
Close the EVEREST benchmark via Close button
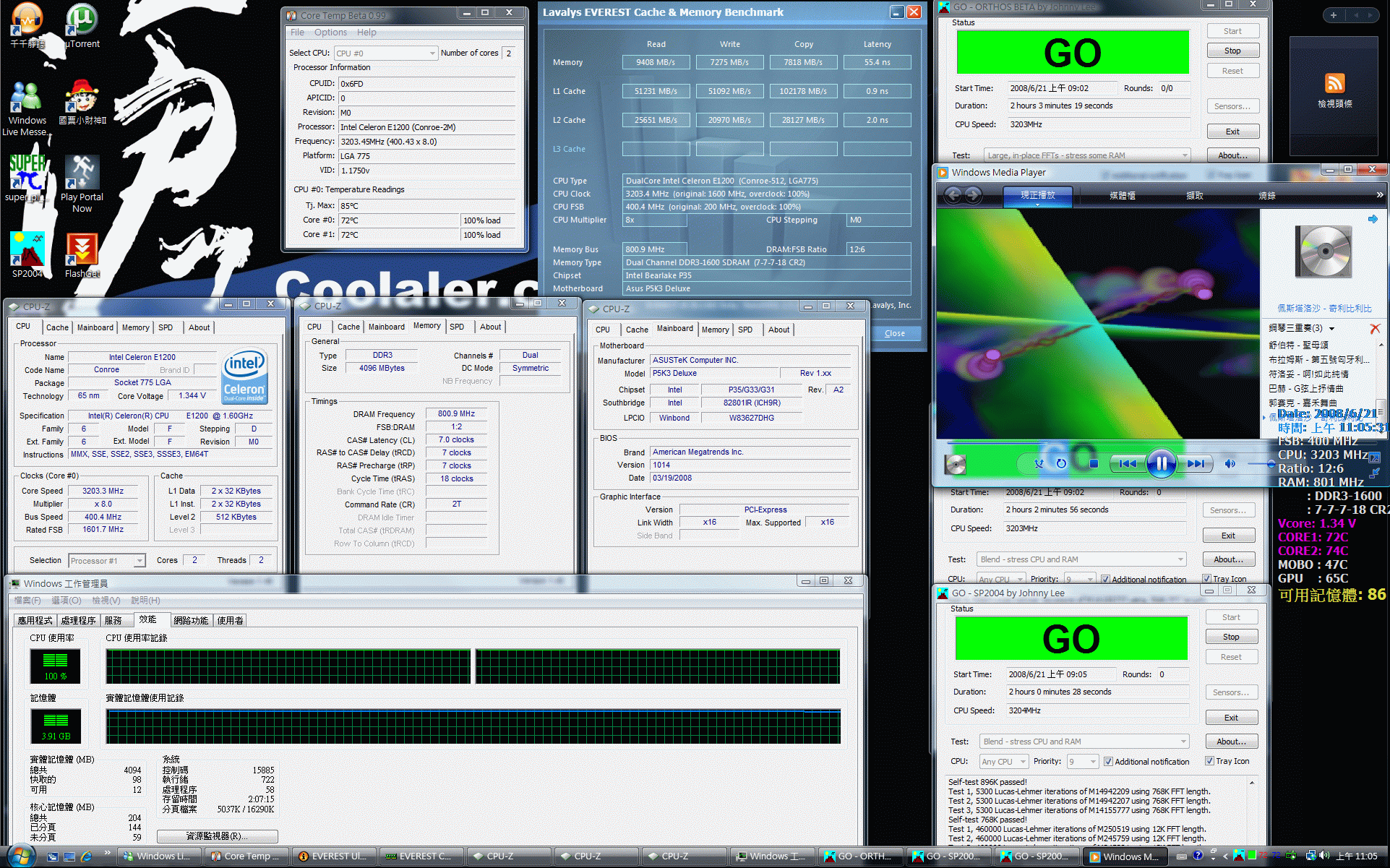pos(894,333)
